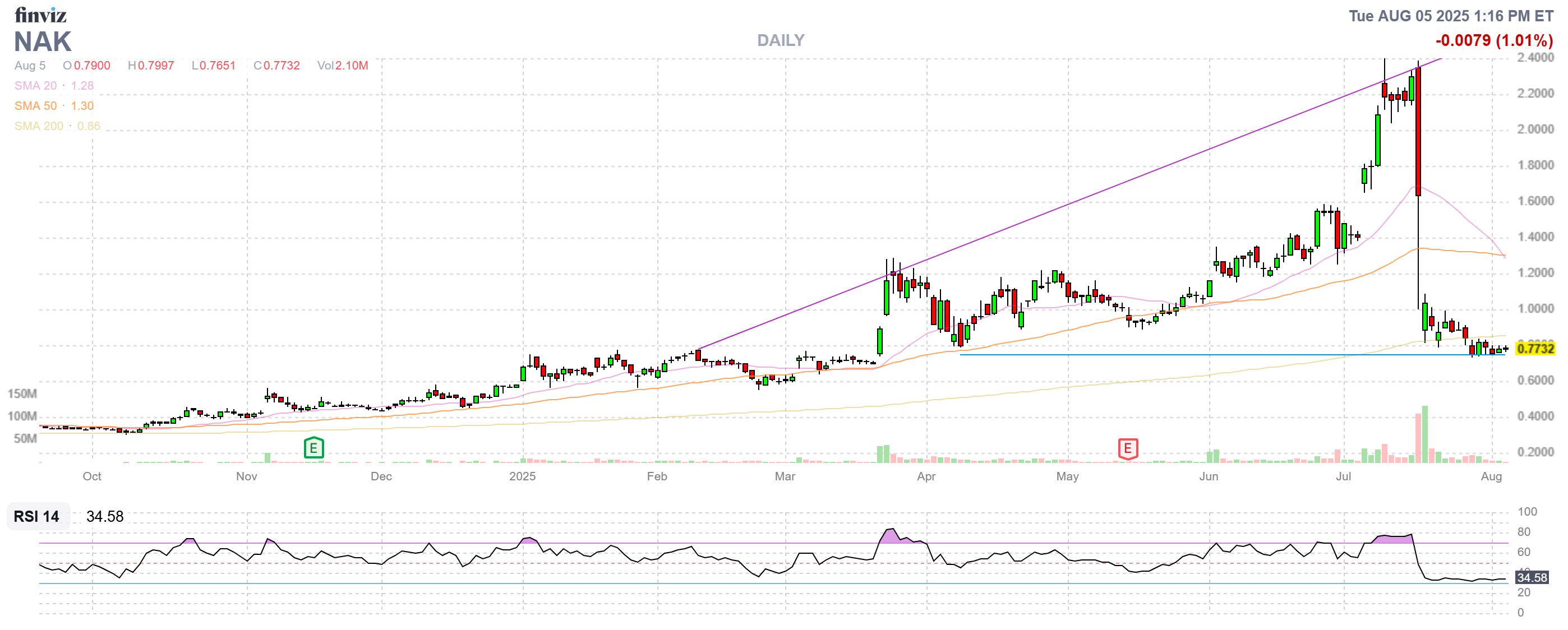Click the red earnings E marker
This screenshot has width=1568, height=630.
pos(1127,449)
